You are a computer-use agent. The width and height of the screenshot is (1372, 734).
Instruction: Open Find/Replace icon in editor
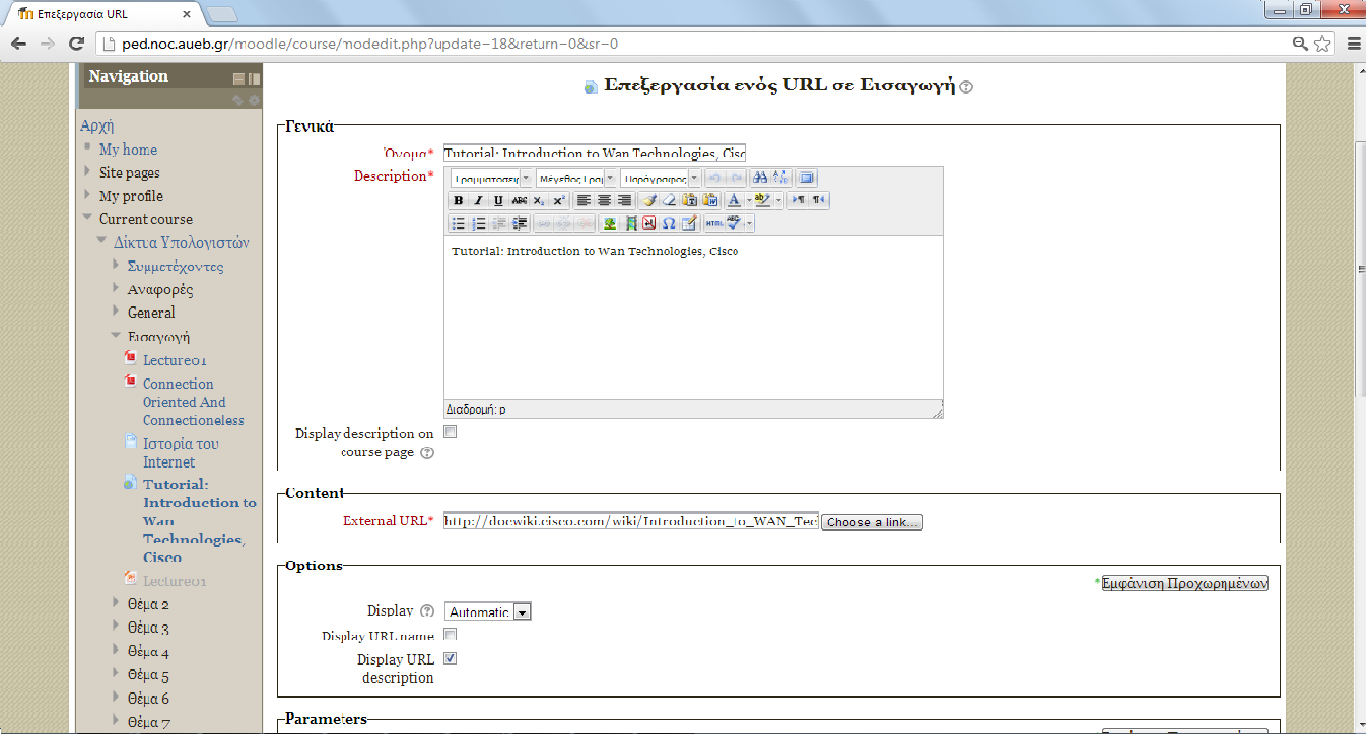point(780,178)
